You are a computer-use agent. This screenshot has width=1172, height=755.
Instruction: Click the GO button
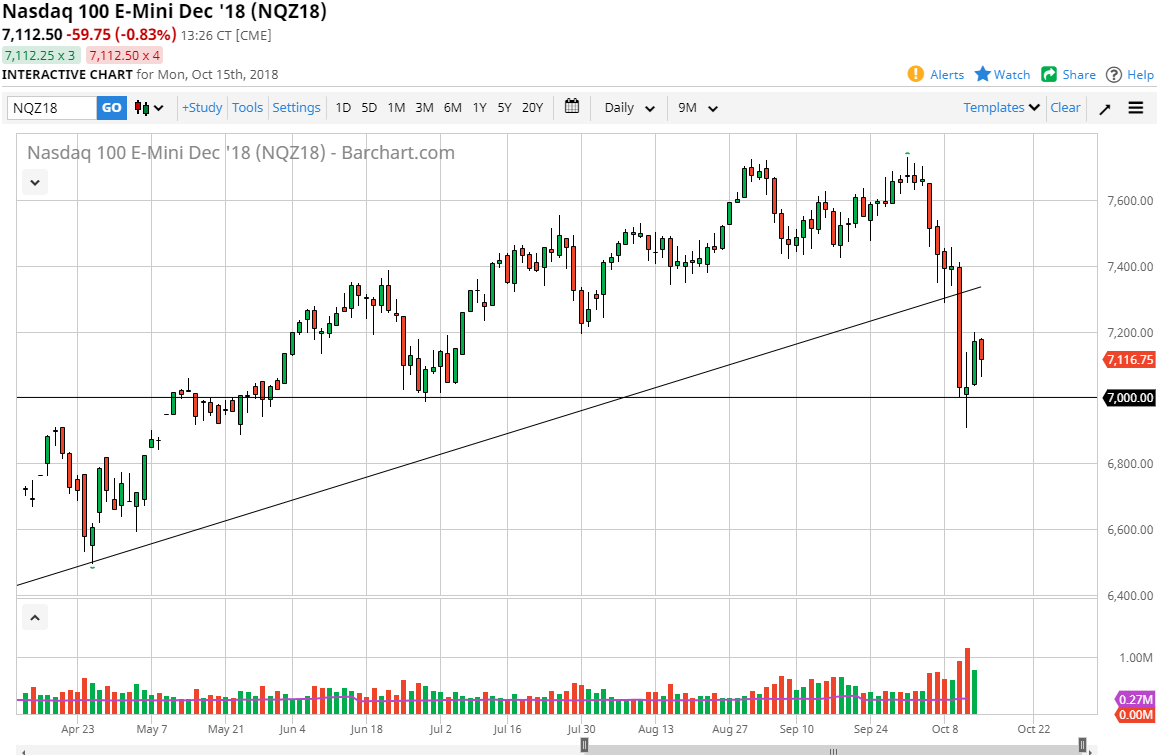point(111,107)
